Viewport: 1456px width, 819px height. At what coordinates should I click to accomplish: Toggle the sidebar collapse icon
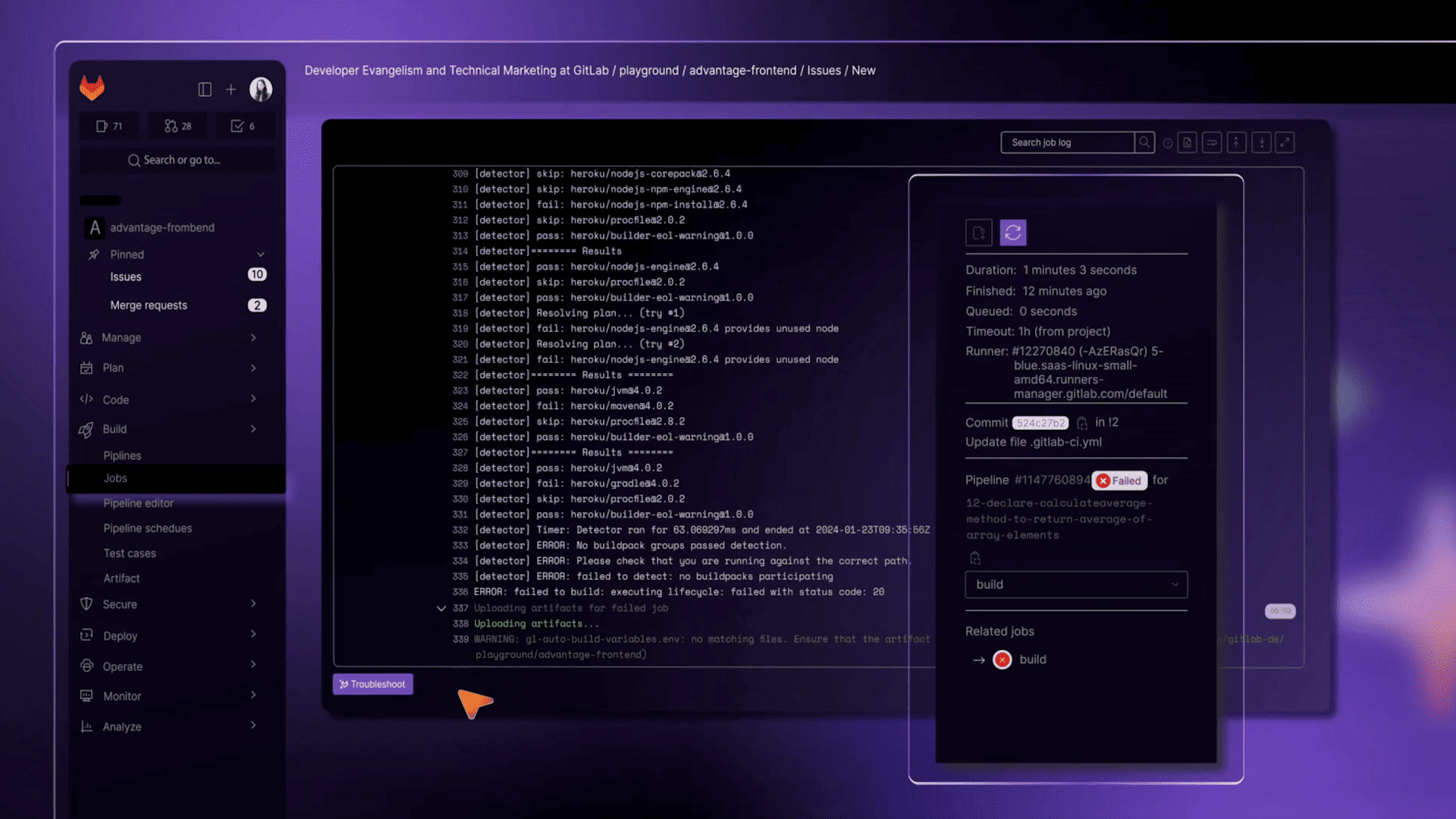click(x=205, y=89)
